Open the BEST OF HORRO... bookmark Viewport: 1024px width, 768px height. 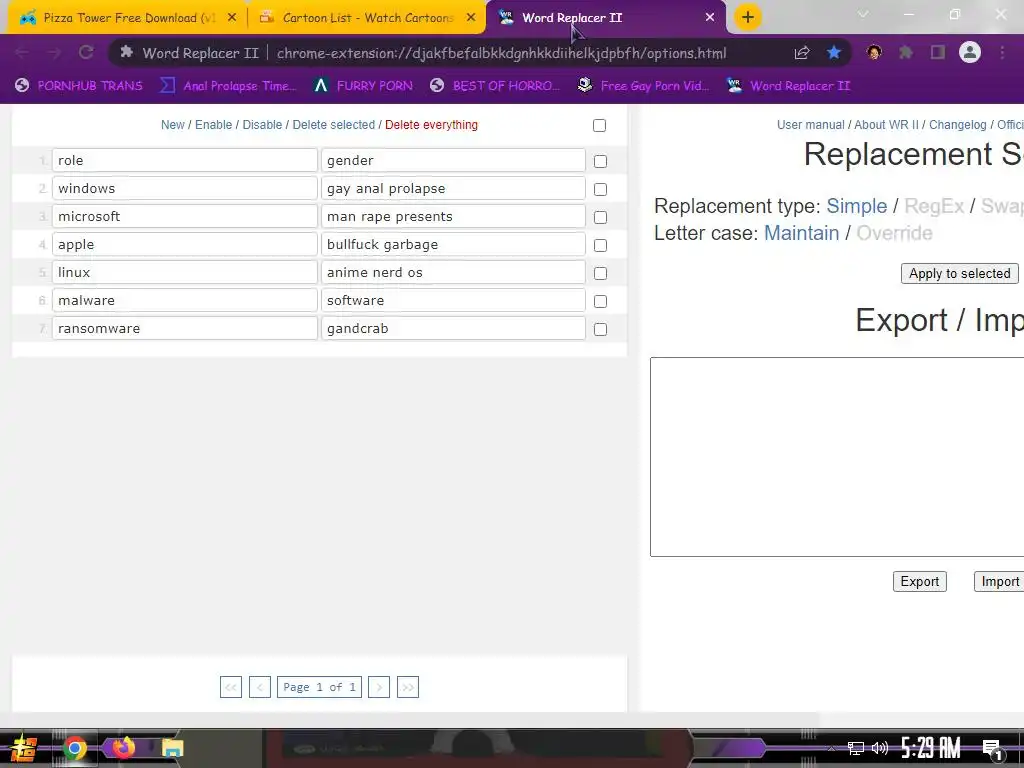tap(496, 86)
